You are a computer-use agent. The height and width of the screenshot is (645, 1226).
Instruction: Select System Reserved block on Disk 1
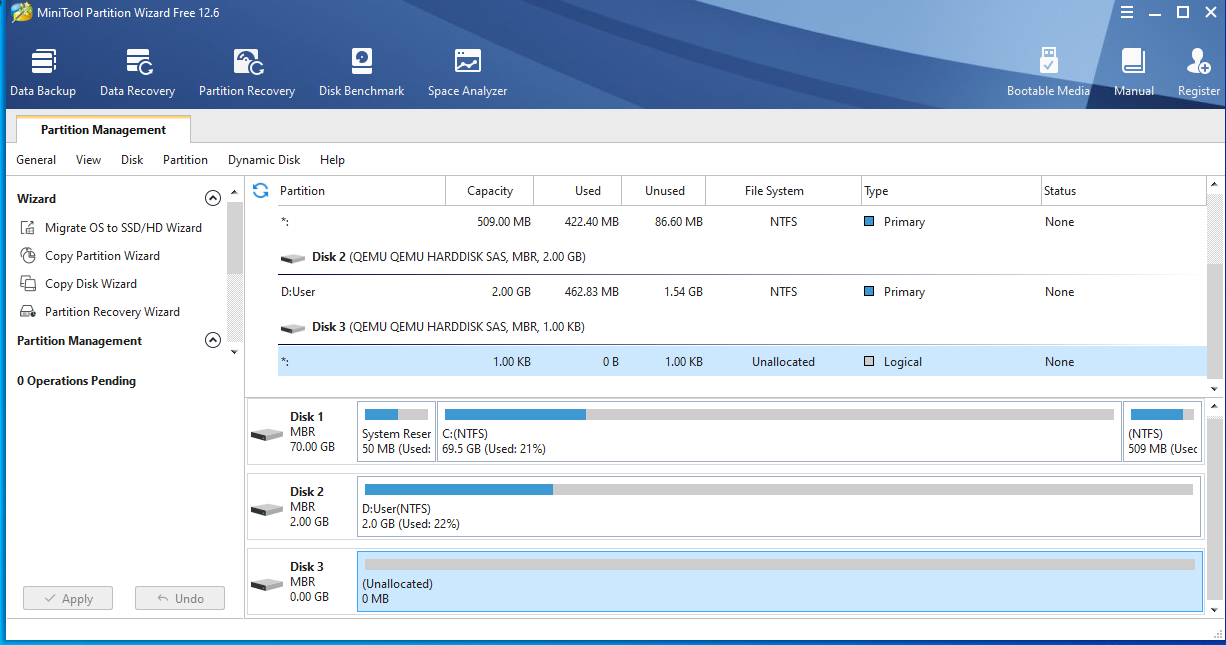[396, 432]
